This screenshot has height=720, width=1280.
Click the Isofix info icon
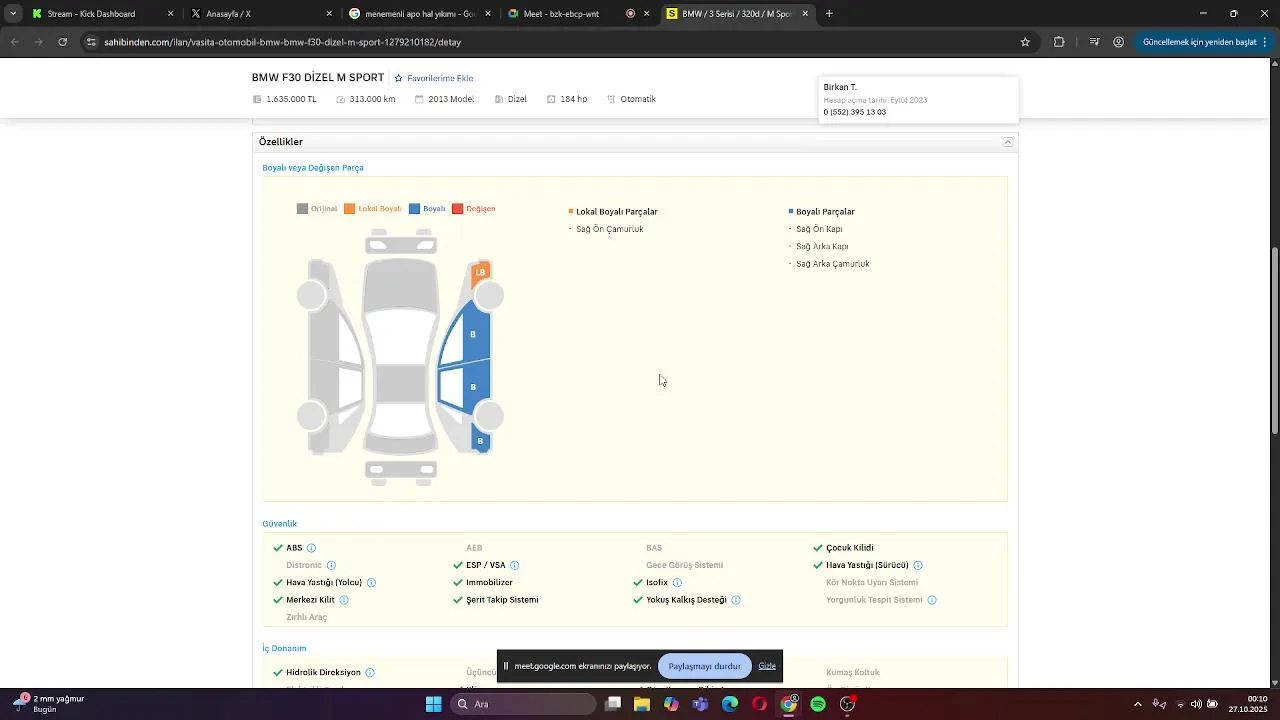677,582
